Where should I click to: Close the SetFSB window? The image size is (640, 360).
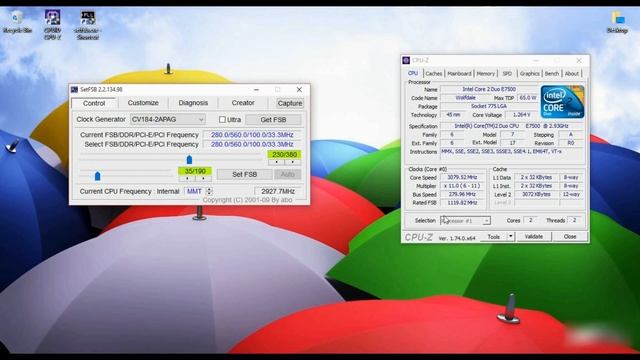299,89
